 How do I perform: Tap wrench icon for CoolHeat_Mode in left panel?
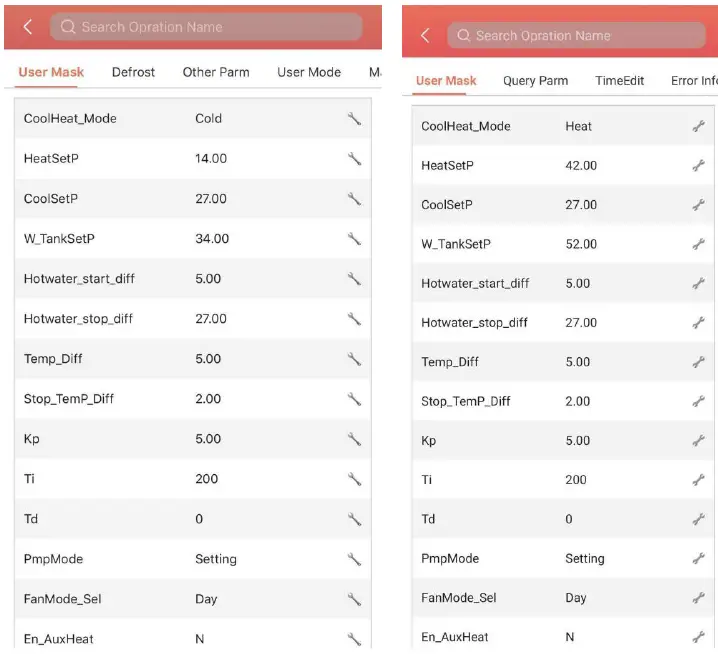coord(354,118)
